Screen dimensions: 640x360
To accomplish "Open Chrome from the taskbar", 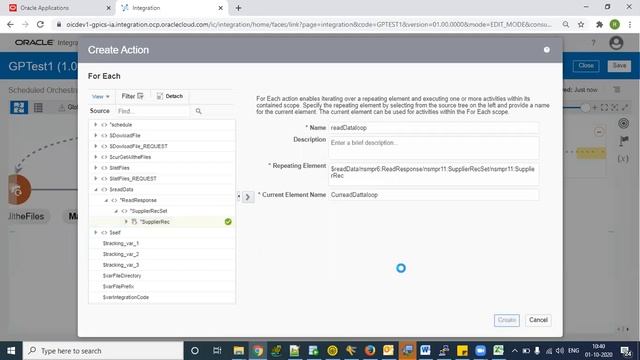I will pos(257,351).
